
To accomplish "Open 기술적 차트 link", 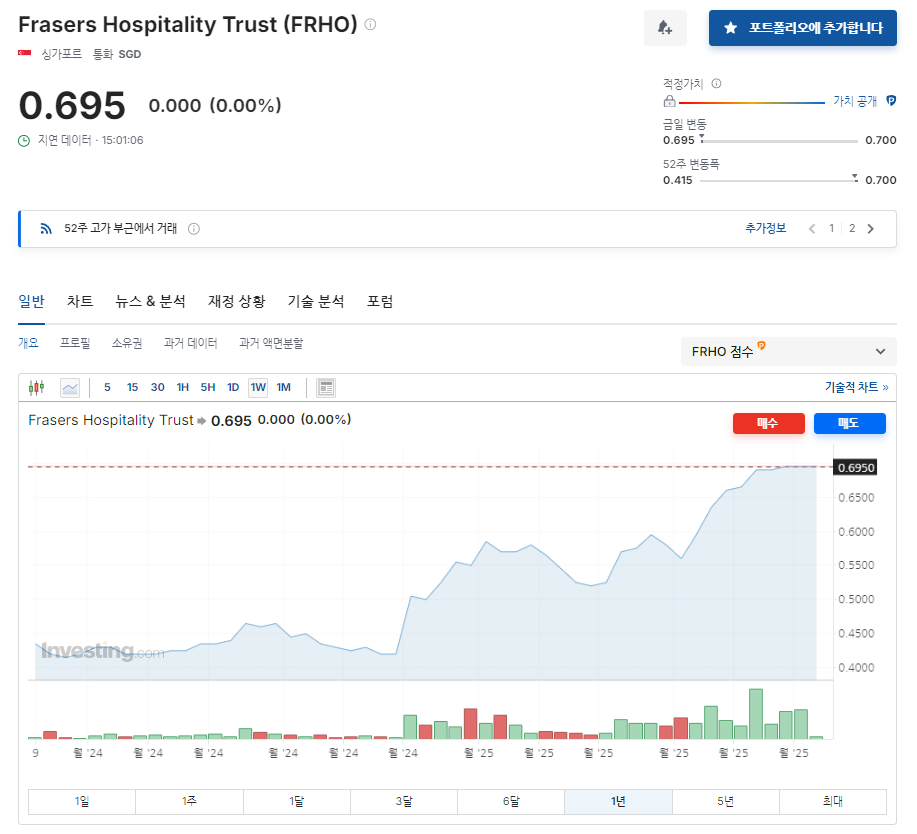I will click(857, 387).
